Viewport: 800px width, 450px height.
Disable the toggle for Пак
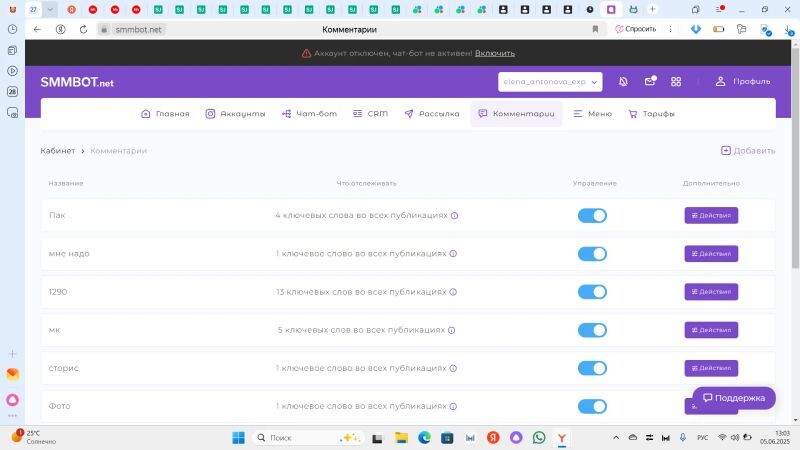tap(592, 215)
